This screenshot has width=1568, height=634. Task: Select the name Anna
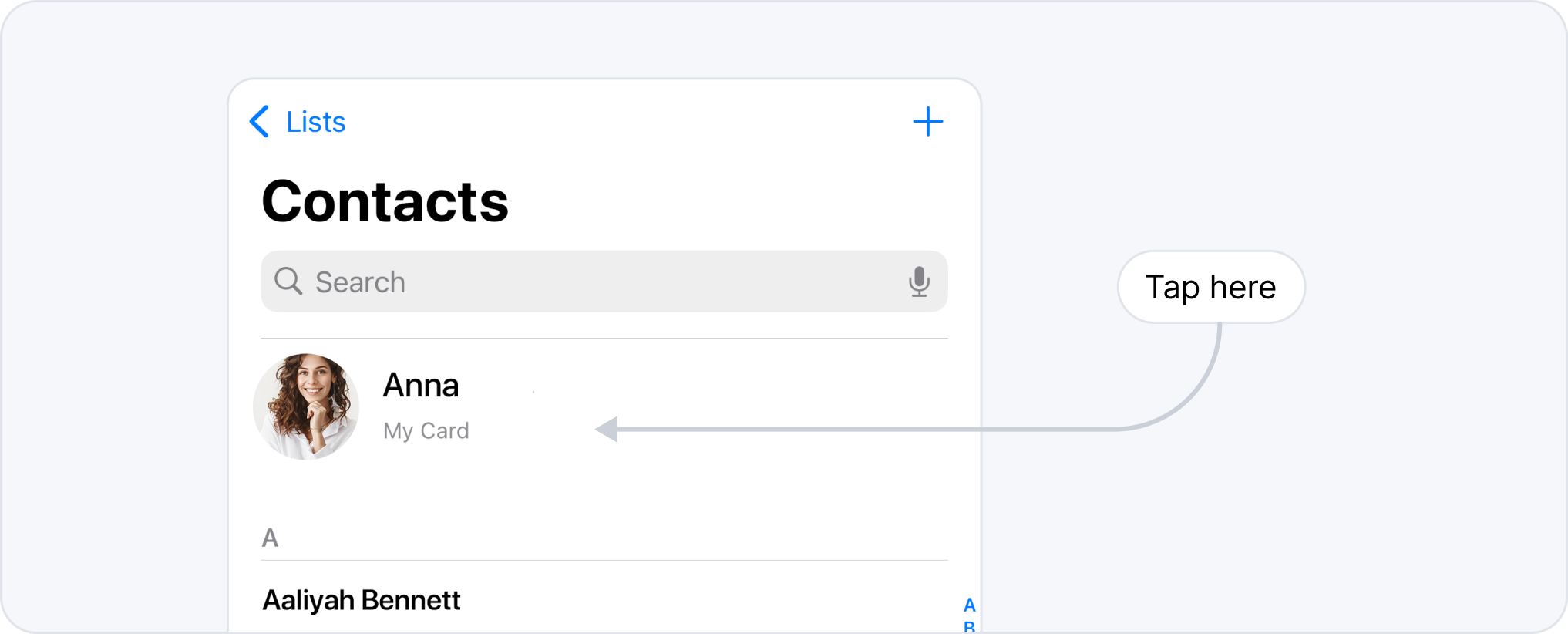(x=421, y=385)
